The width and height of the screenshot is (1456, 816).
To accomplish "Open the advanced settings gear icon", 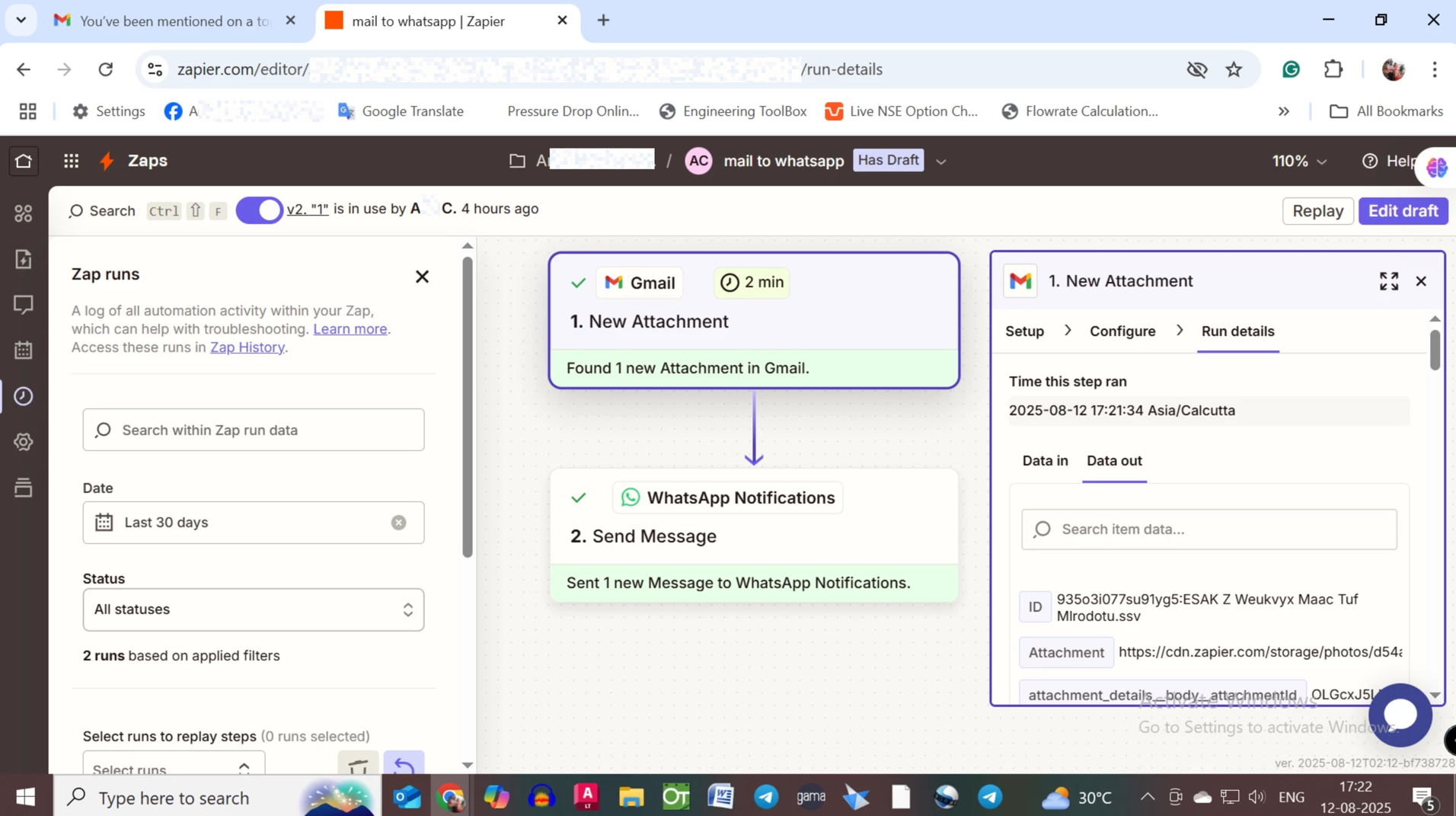I will coord(24,442).
